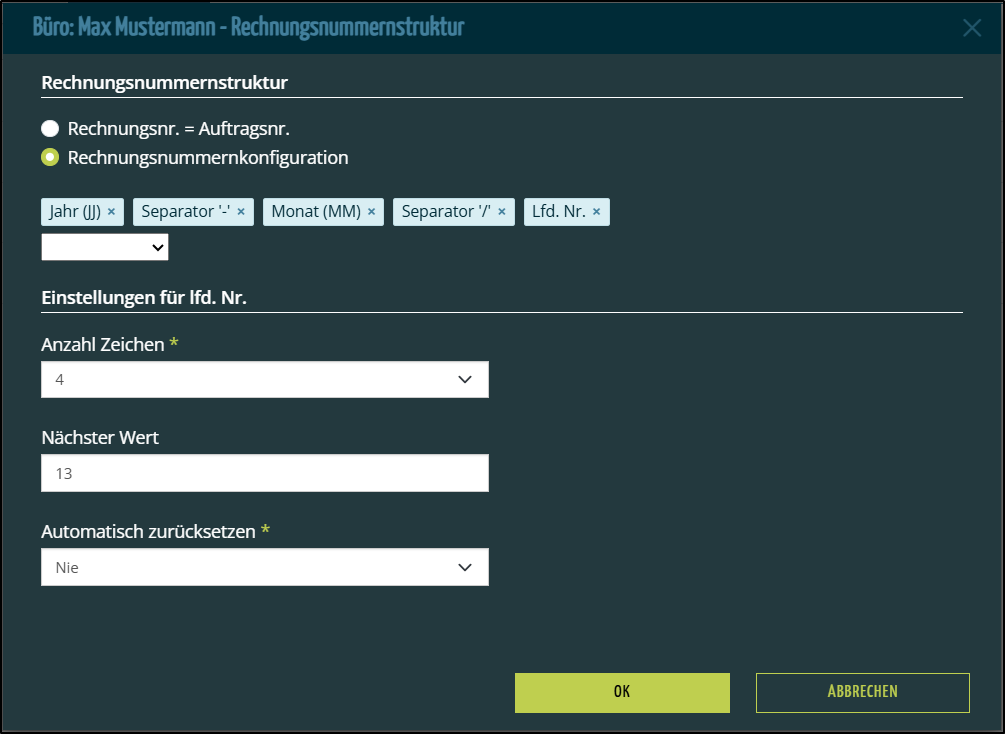This screenshot has width=1005, height=734.
Task: Click the Jahr (JJ) tag label
Action: click(75, 212)
